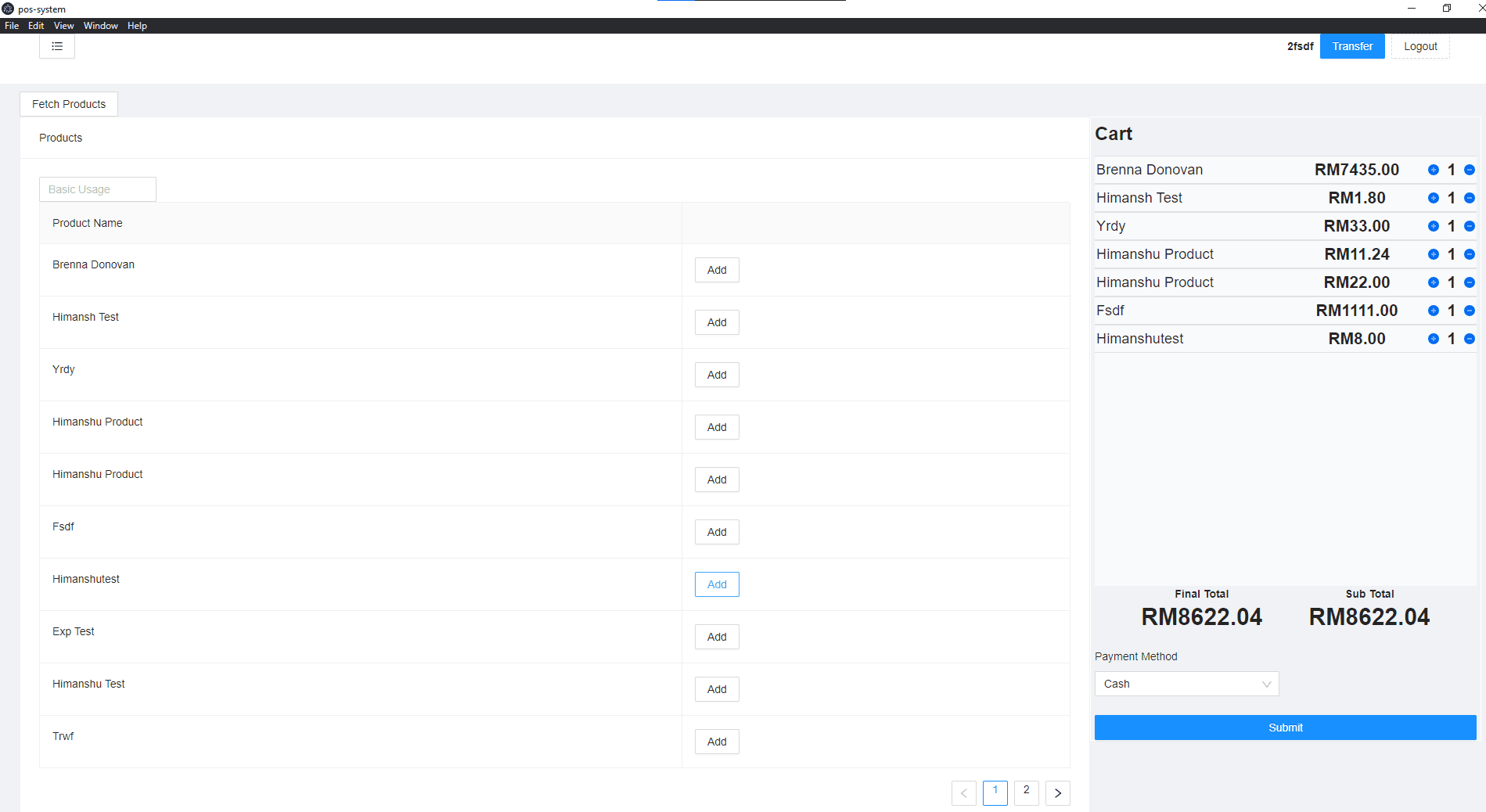The height and width of the screenshot is (812, 1486).
Task: Jump to products page 2
Action: click(x=1026, y=792)
